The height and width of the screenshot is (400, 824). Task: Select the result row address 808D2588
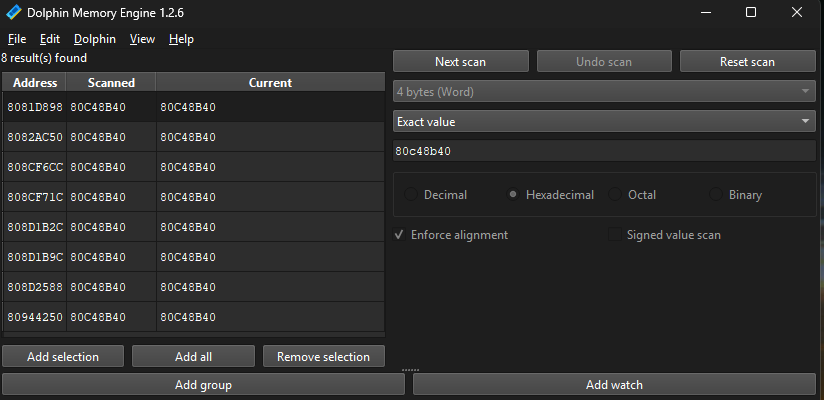click(x=35, y=287)
